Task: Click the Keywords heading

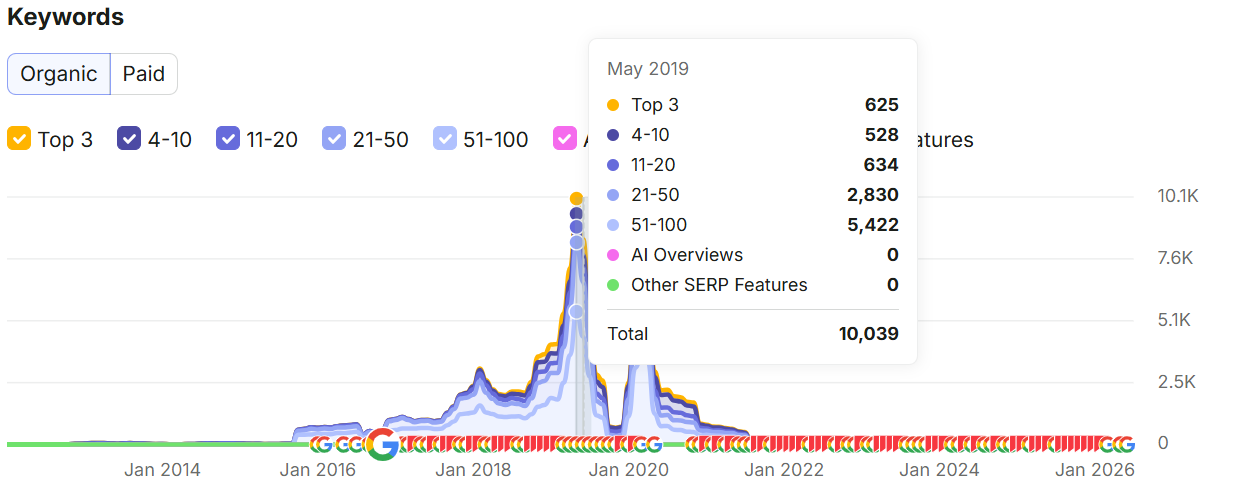Action: coord(66,17)
